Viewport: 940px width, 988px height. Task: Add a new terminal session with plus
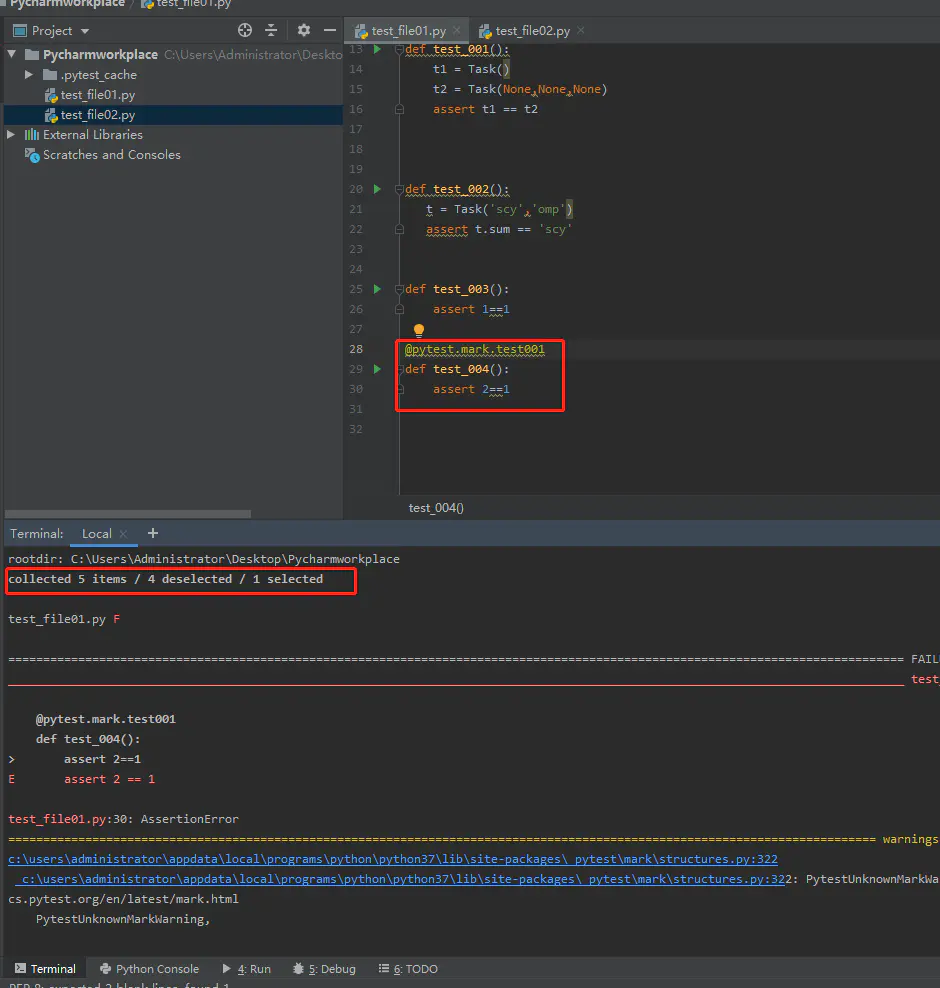[x=152, y=534]
